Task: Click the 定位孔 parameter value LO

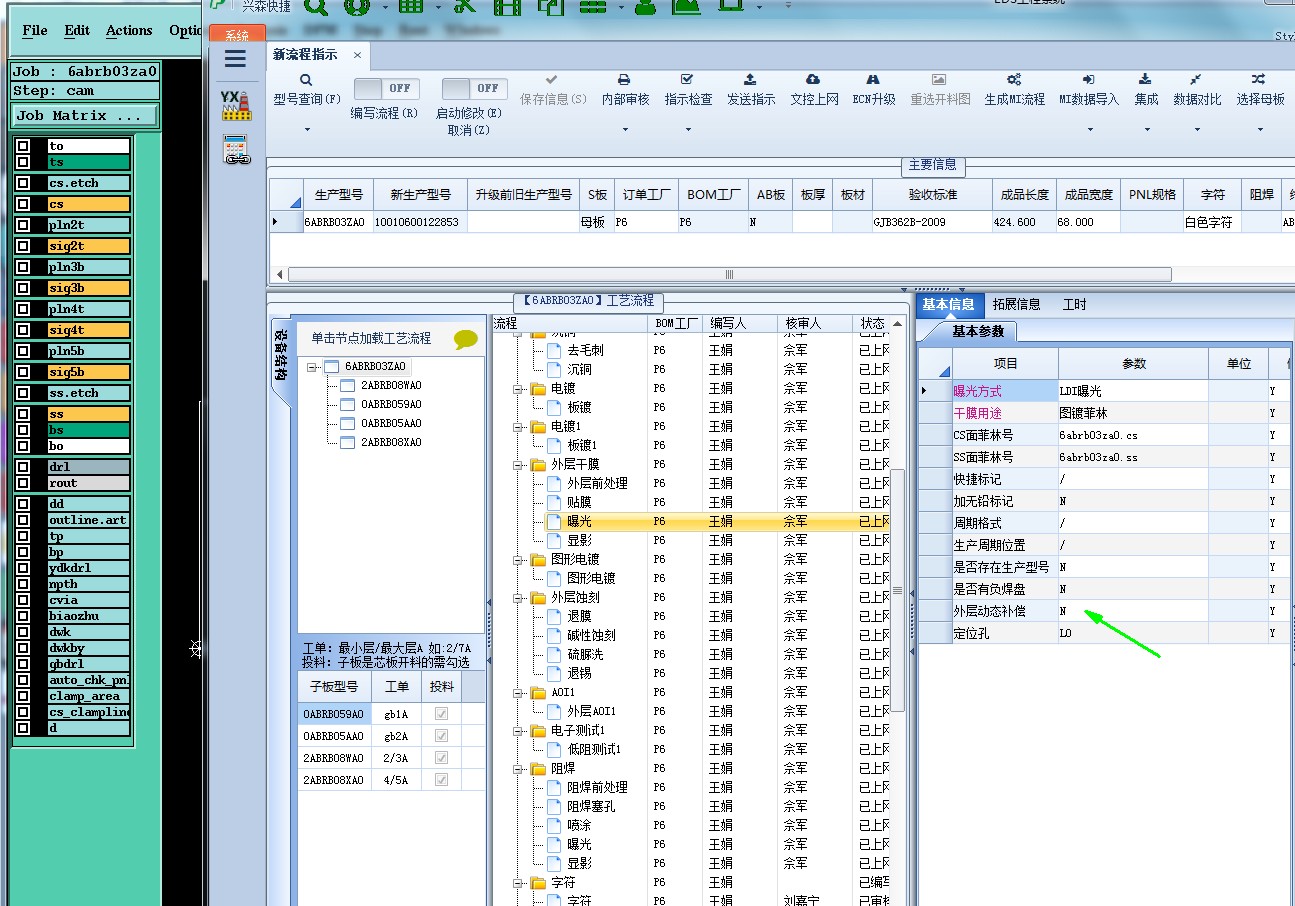Action: click(1133, 633)
